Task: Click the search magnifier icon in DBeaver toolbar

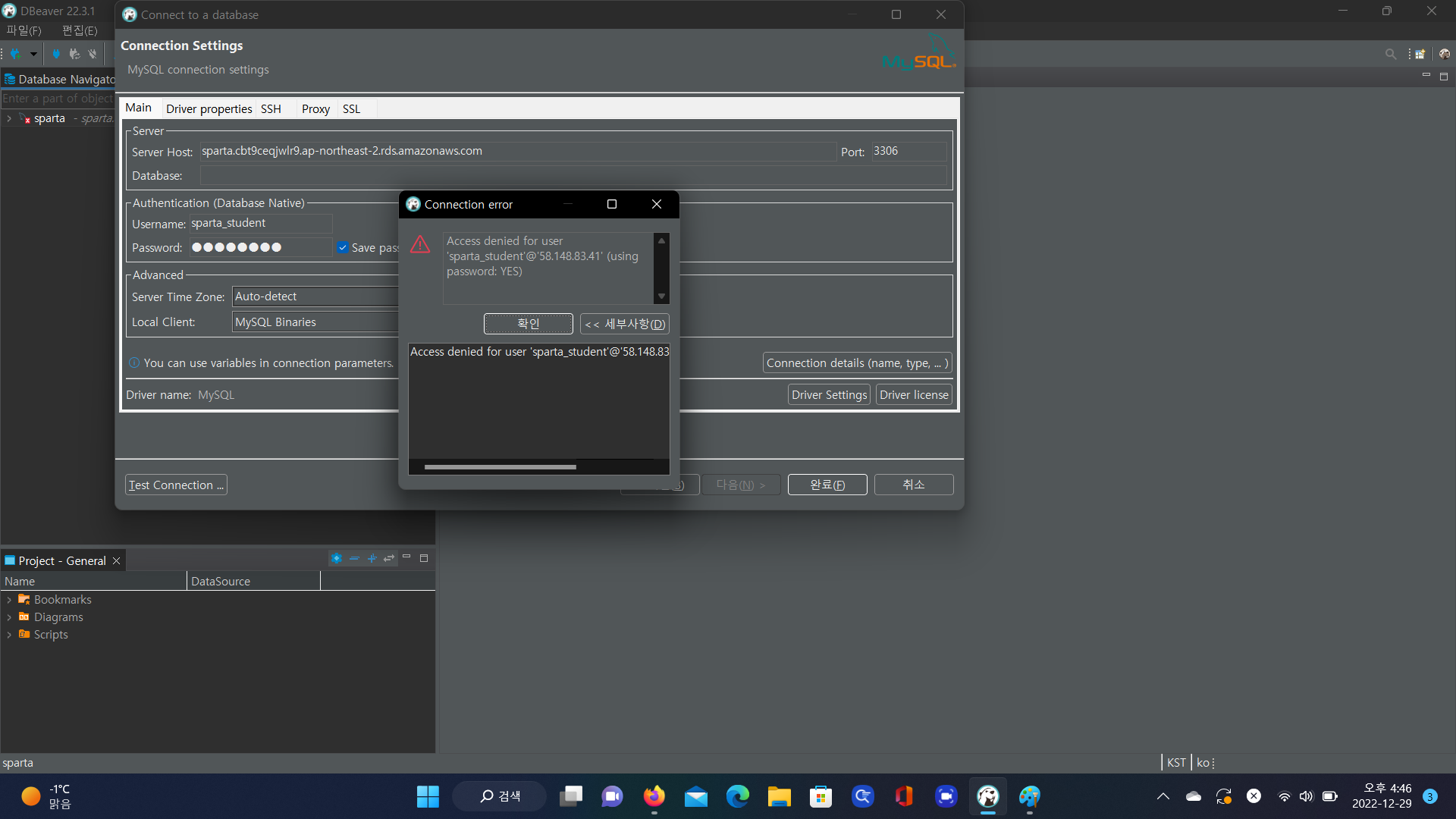Action: 1391,54
